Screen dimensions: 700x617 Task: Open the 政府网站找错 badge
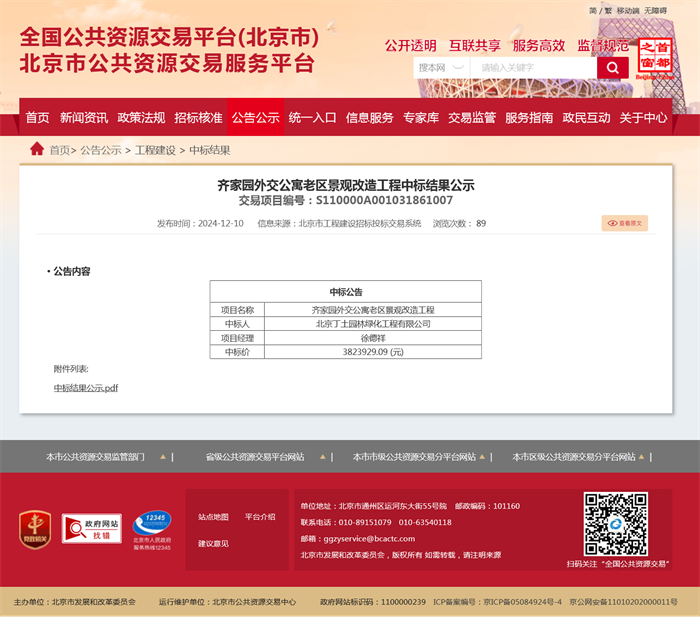point(92,528)
